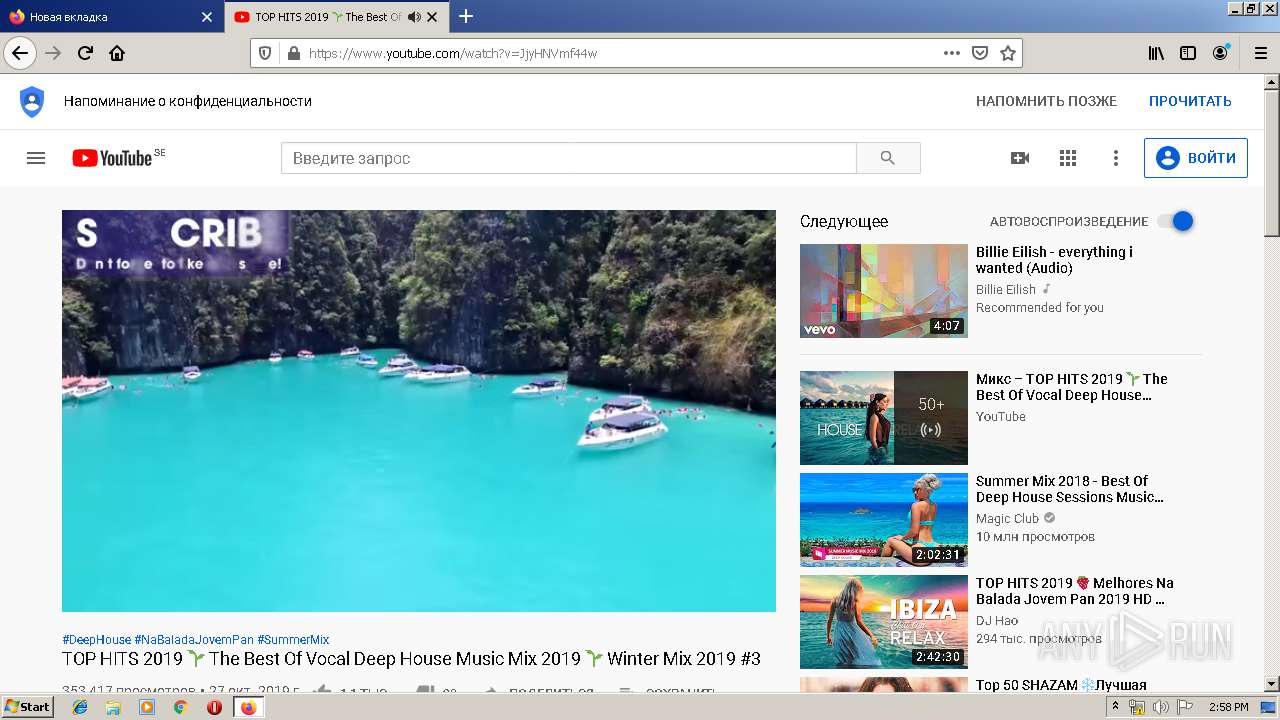This screenshot has height=720, width=1280.
Task: Click the #DeepHouse hashtag link
Action: [x=96, y=640]
